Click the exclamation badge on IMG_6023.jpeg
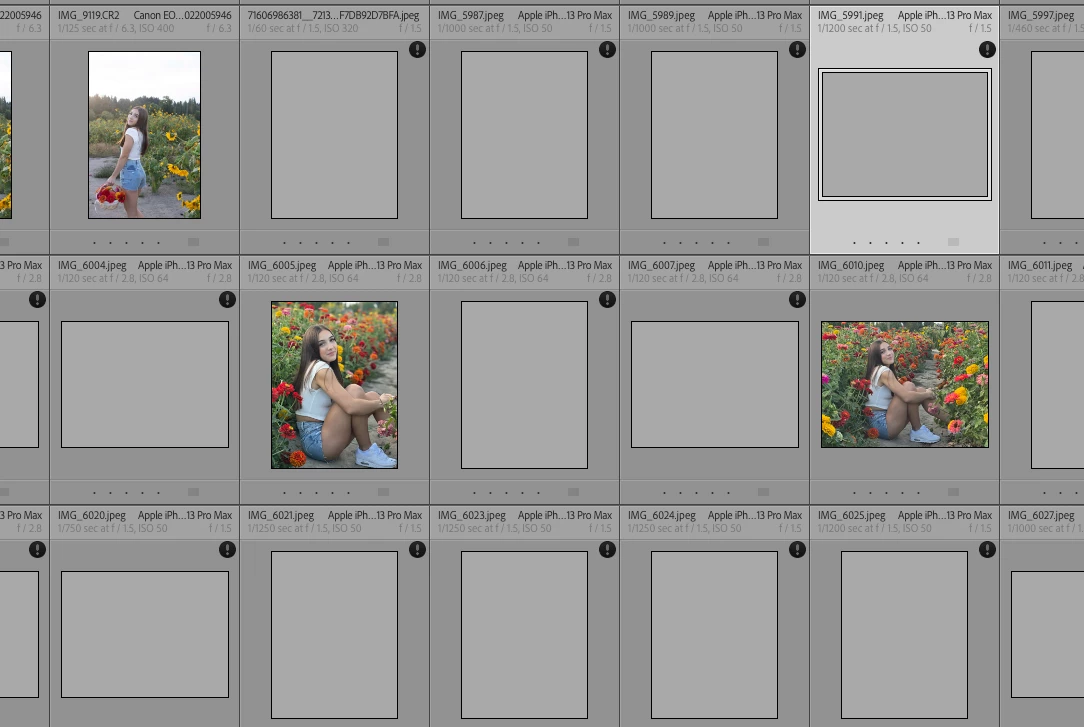This screenshot has height=727, width=1084. (x=608, y=550)
